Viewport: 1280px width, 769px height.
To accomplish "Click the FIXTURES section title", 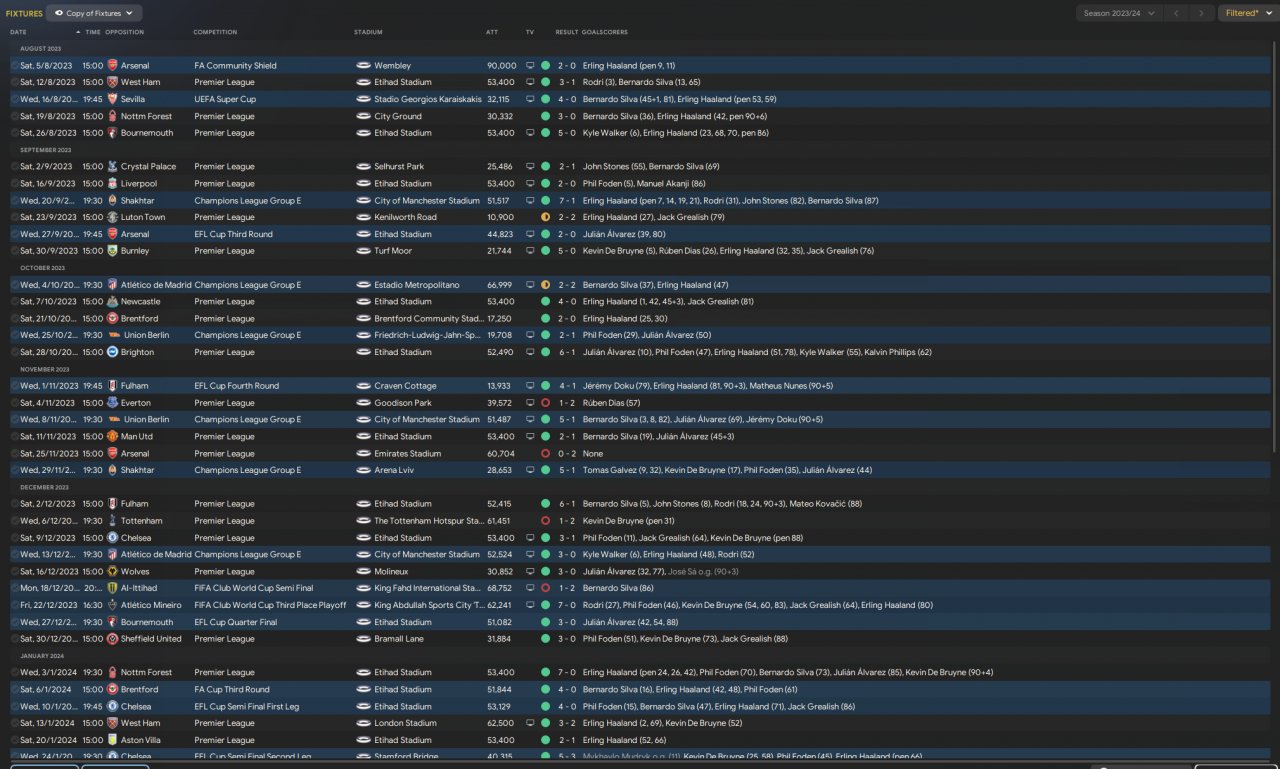I will pyautogui.click(x=24, y=14).
